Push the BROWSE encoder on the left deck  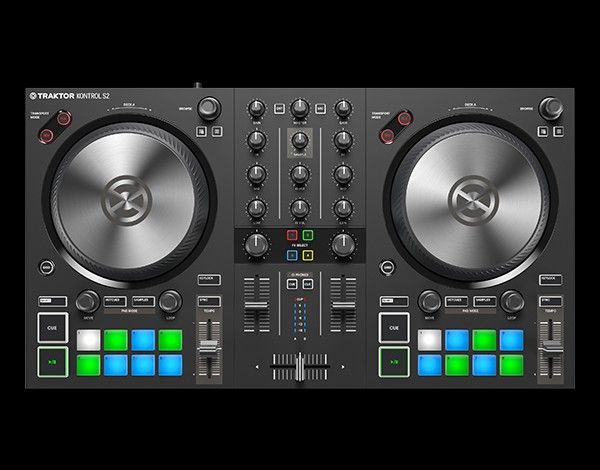point(209,108)
